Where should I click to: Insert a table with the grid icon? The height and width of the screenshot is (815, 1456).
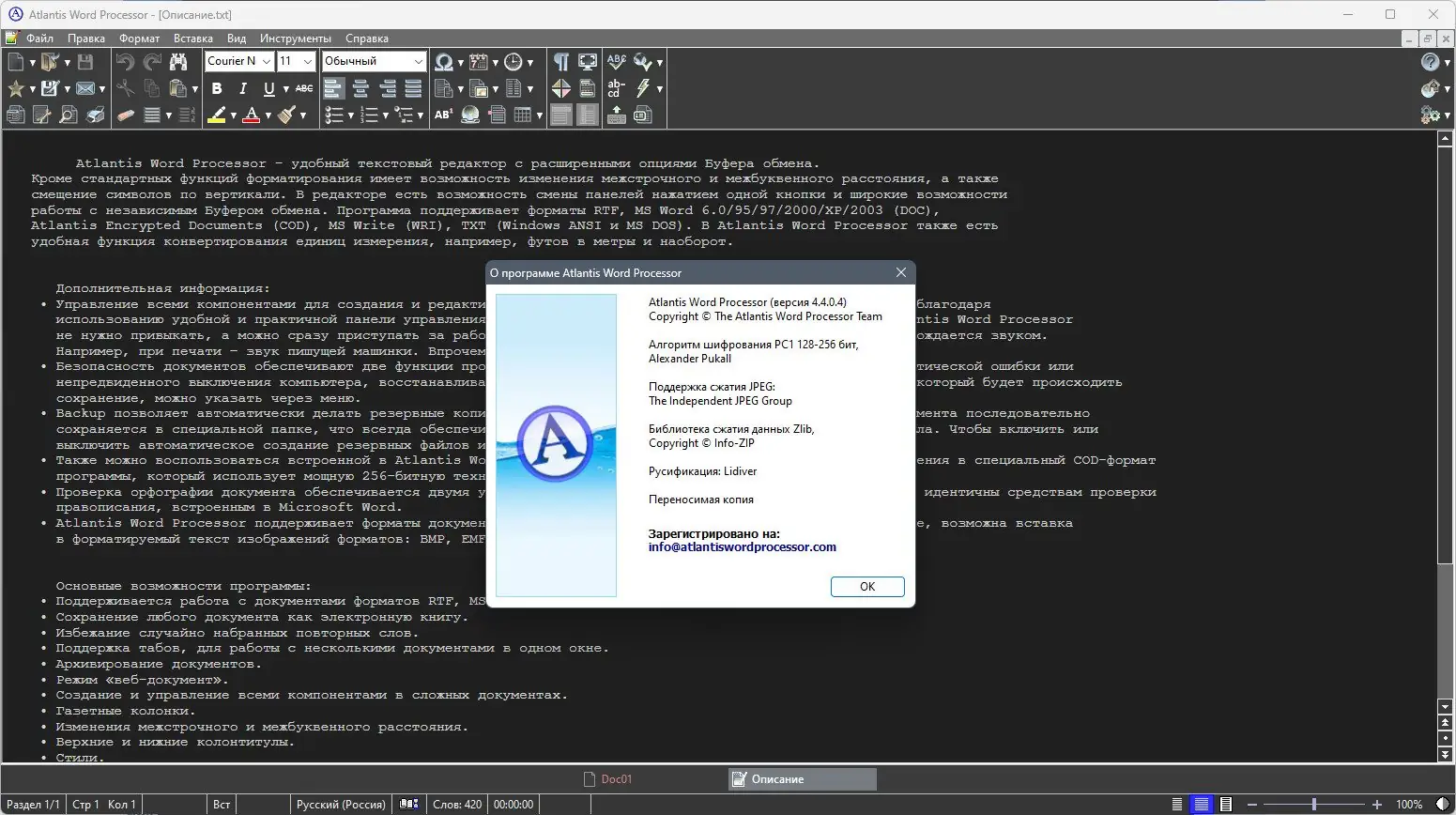point(523,115)
